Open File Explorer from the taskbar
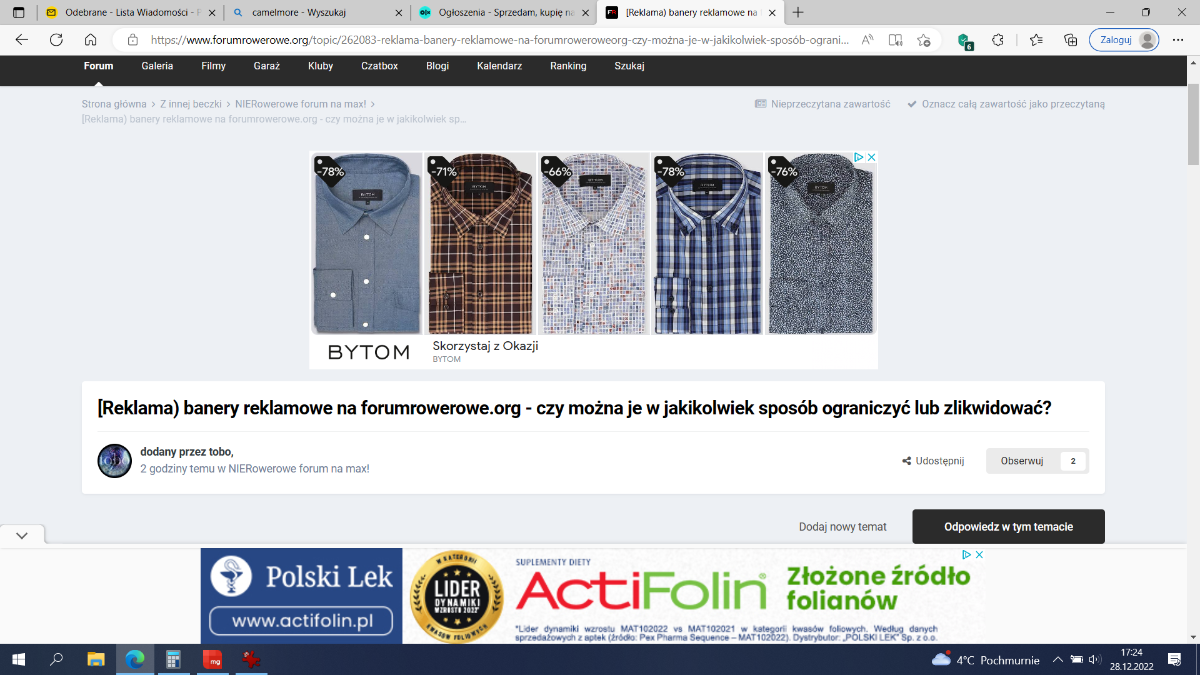1200x675 pixels. pyautogui.click(x=96, y=660)
